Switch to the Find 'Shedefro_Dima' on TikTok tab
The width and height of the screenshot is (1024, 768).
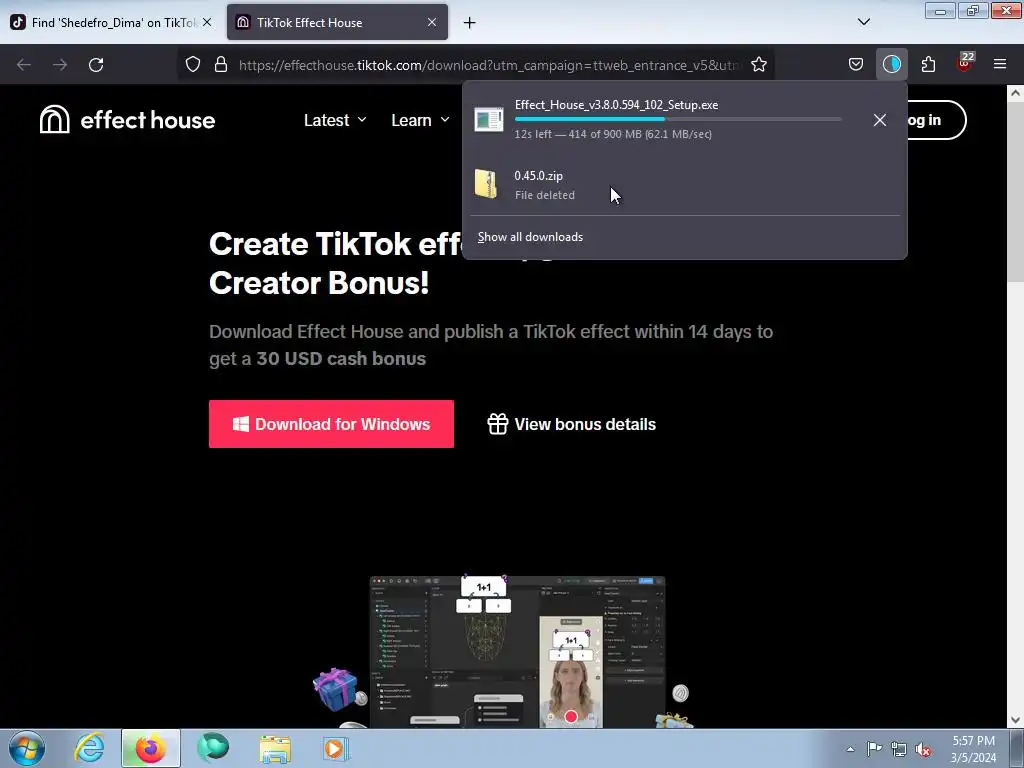111,22
